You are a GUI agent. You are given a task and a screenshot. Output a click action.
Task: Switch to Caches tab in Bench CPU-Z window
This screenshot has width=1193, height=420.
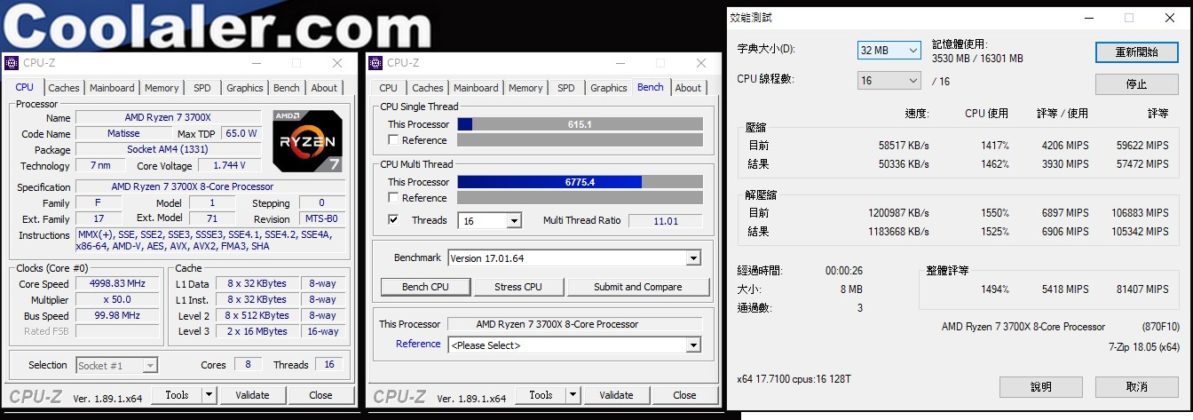point(428,88)
